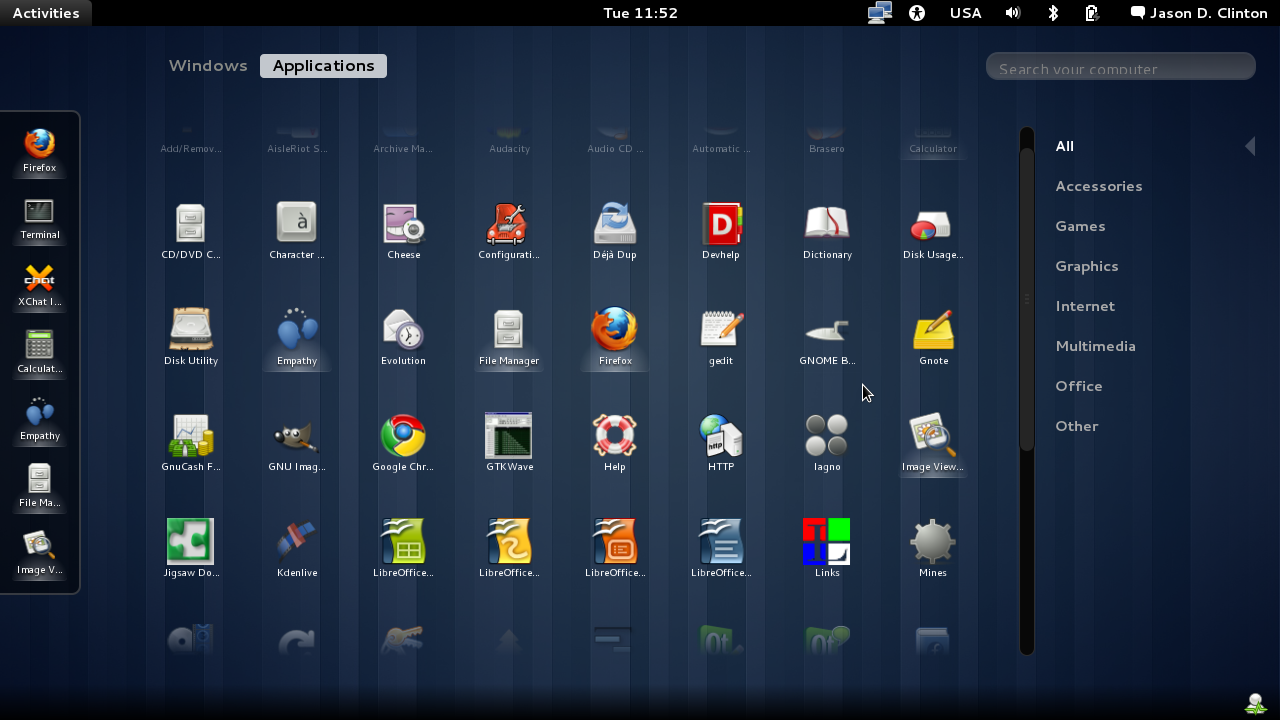Filter applications by Internet category

point(1085,306)
